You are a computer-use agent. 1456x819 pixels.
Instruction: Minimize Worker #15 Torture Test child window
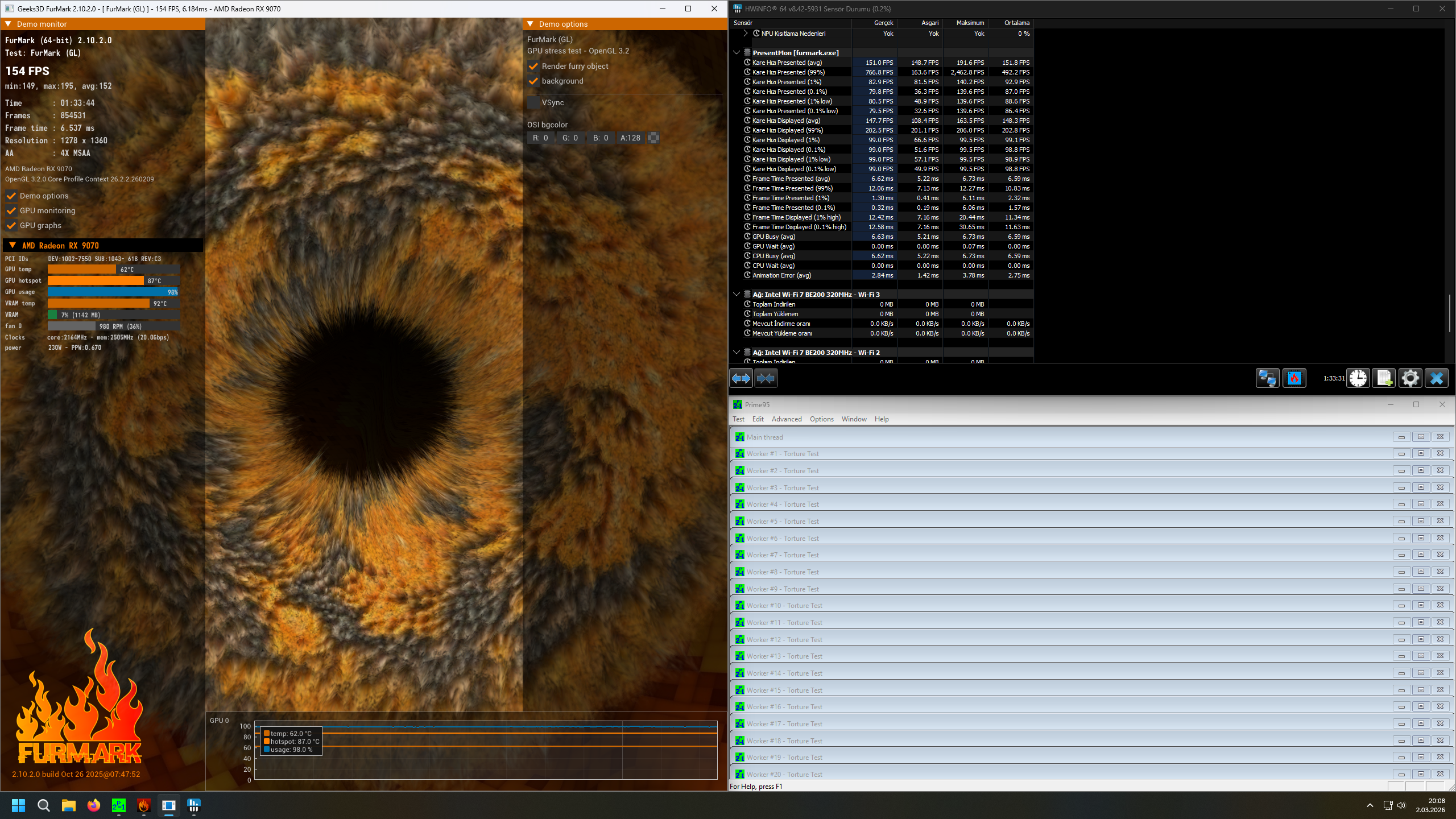[1401, 690]
